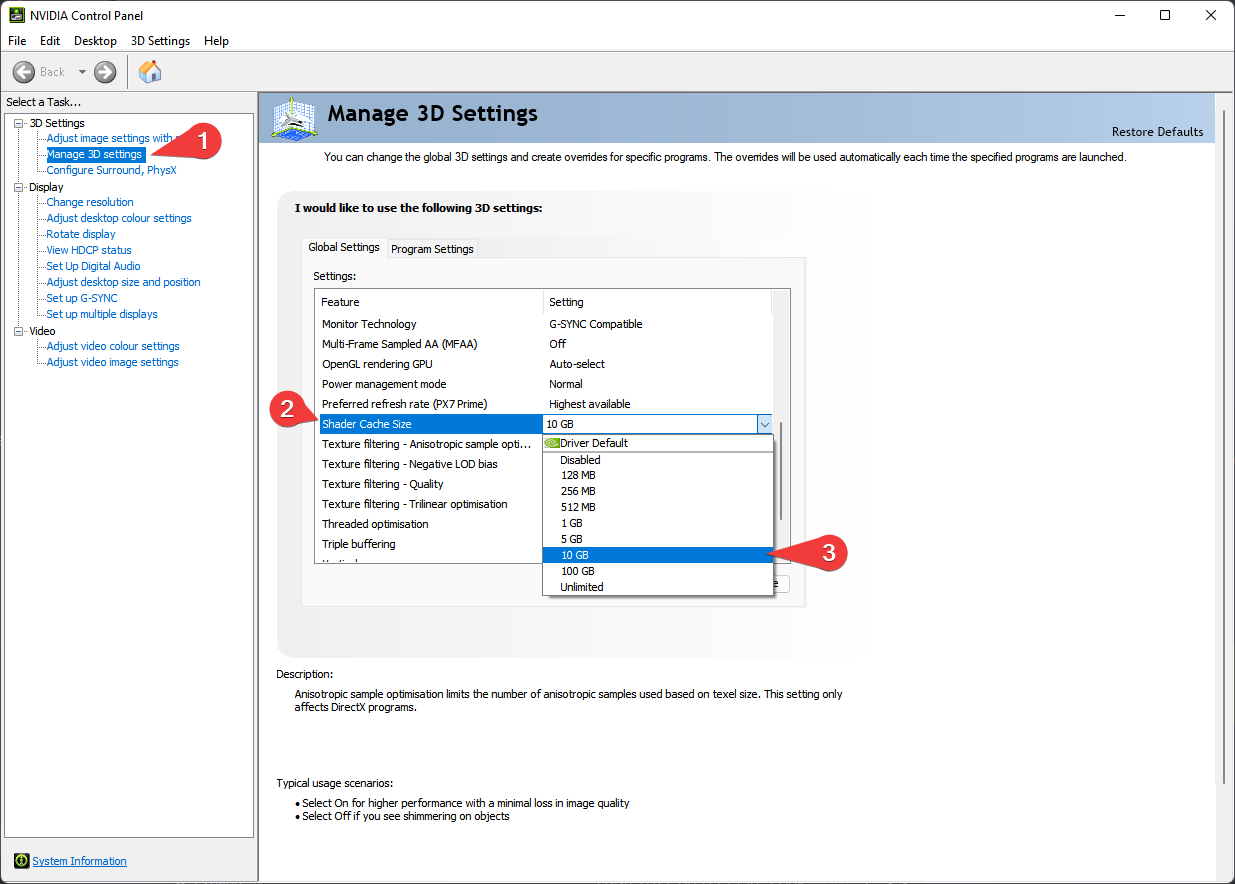The width and height of the screenshot is (1235, 884).
Task: Open the Back history dropdown arrow
Action: 82,72
